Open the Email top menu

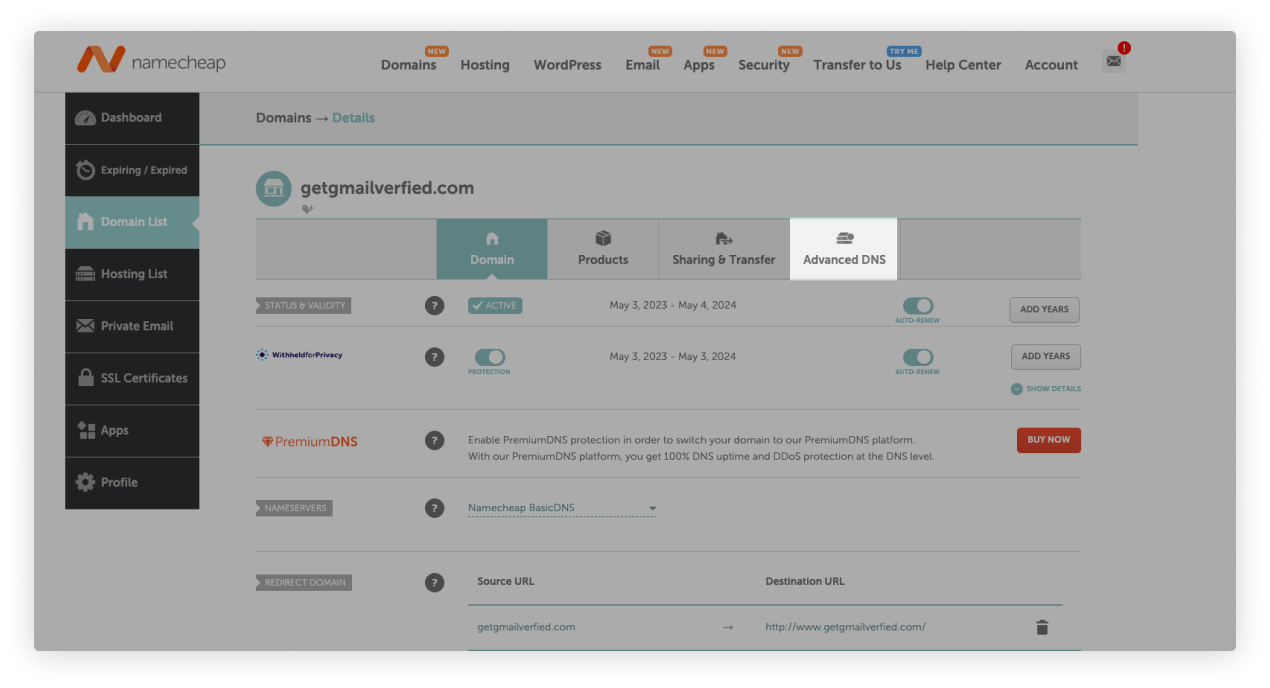click(x=643, y=65)
